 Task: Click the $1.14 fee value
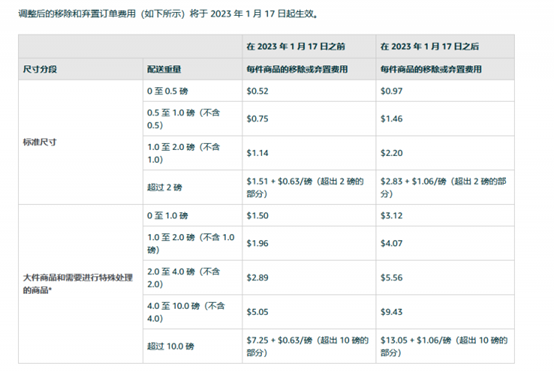coord(257,153)
